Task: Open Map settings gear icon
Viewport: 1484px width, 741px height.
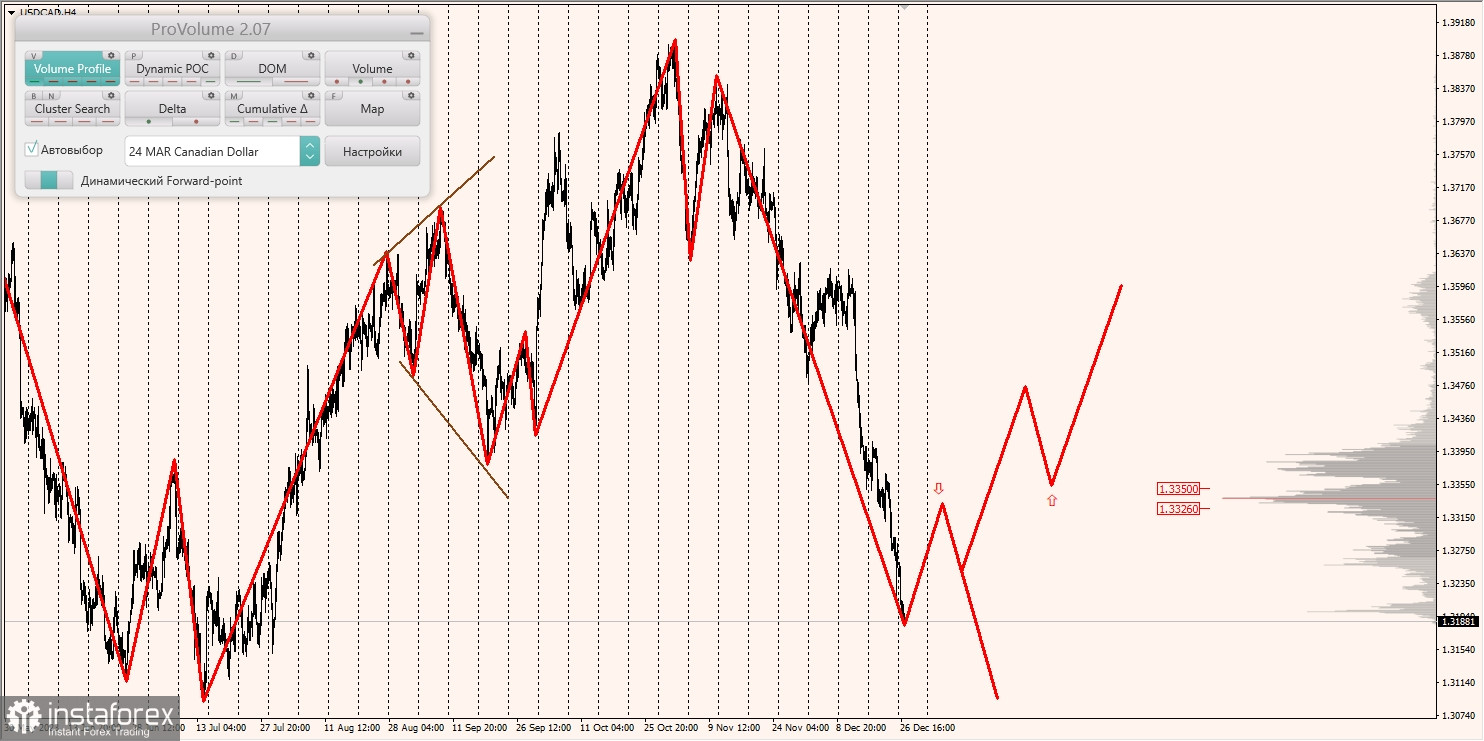Action: coord(411,95)
